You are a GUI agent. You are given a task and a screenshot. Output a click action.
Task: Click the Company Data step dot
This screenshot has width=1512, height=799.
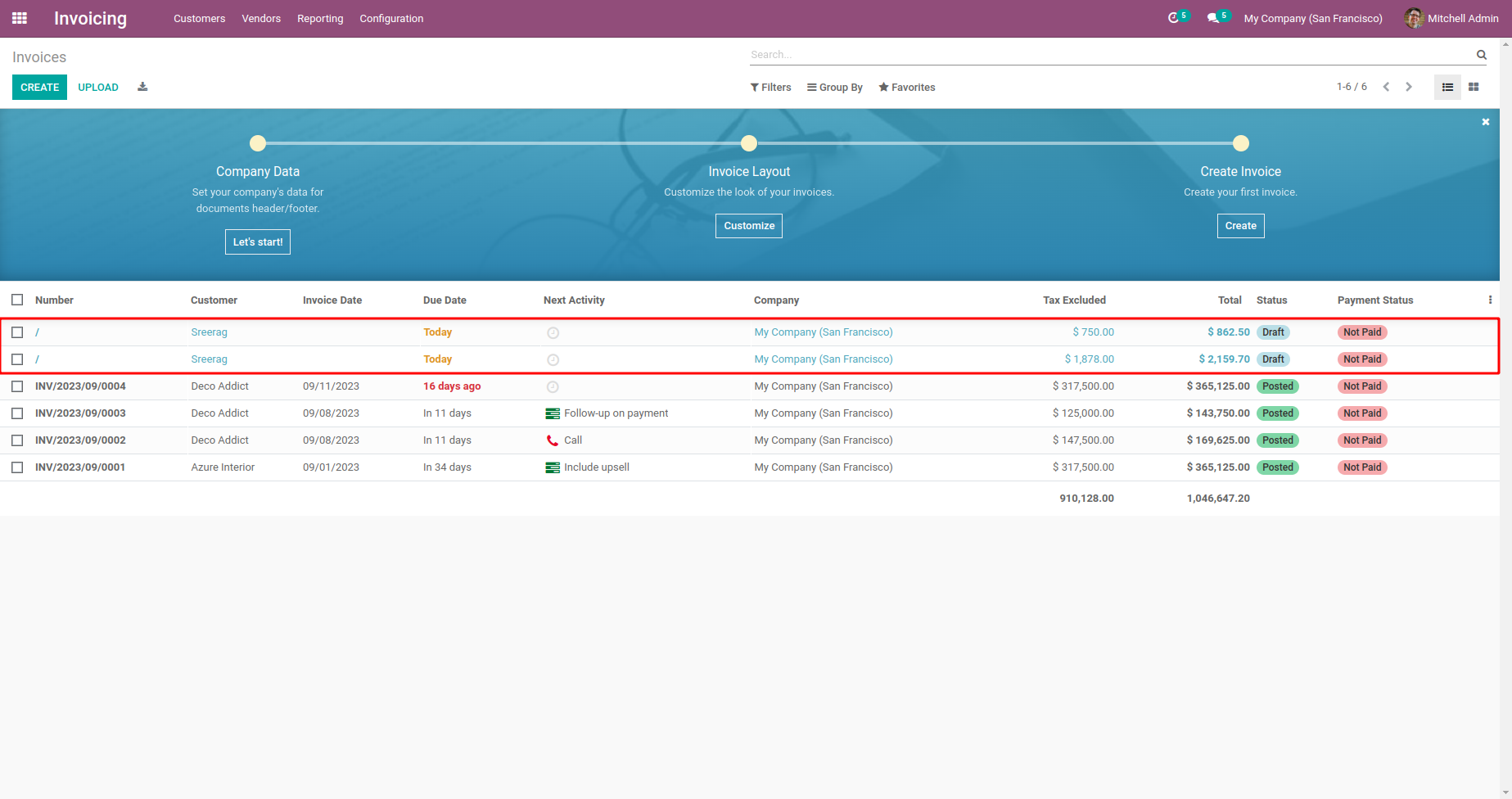coord(258,143)
